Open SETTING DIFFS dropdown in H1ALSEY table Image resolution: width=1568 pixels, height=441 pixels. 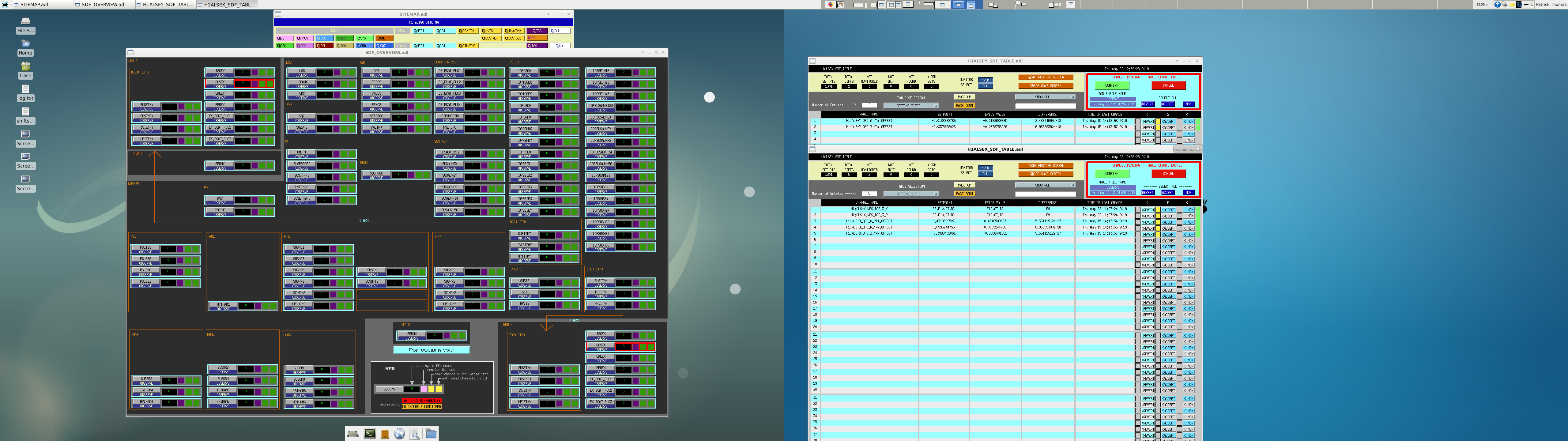910,106
